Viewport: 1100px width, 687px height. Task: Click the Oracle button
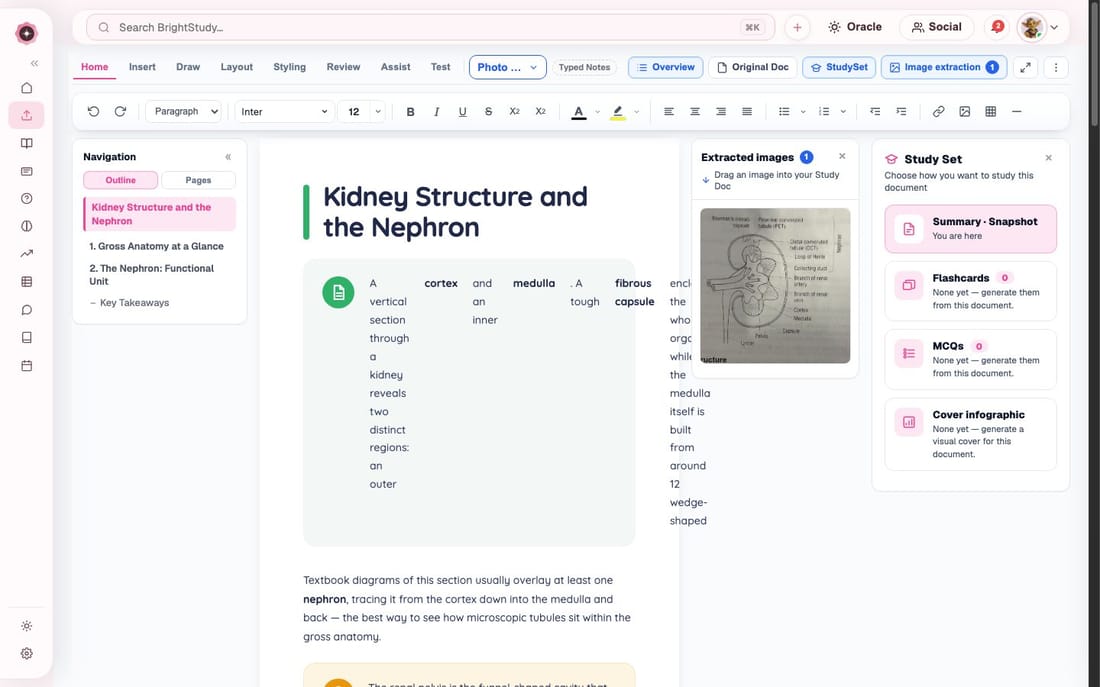855,27
